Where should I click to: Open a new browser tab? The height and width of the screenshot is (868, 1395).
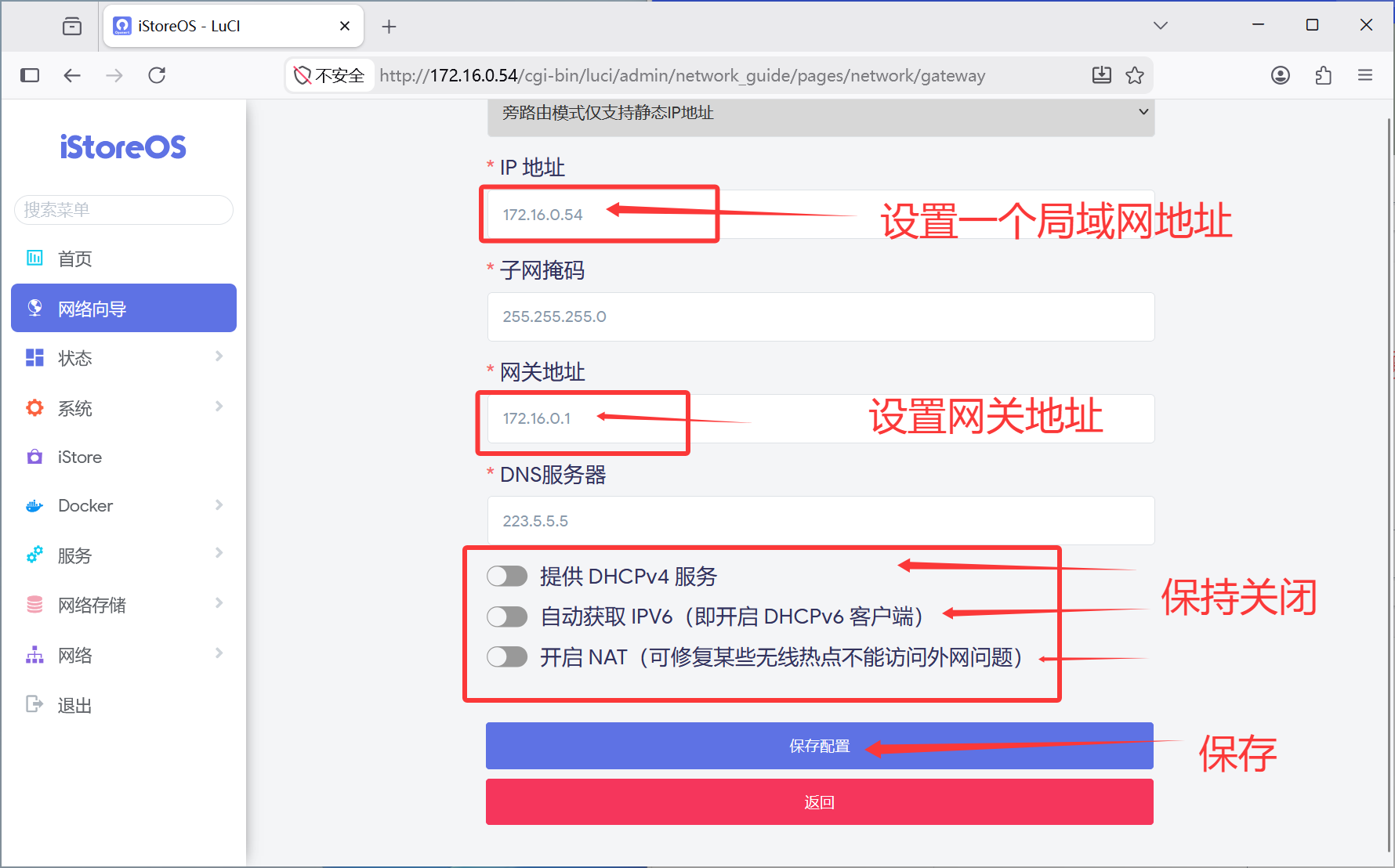pyautogui.click(x=389, y=27)
